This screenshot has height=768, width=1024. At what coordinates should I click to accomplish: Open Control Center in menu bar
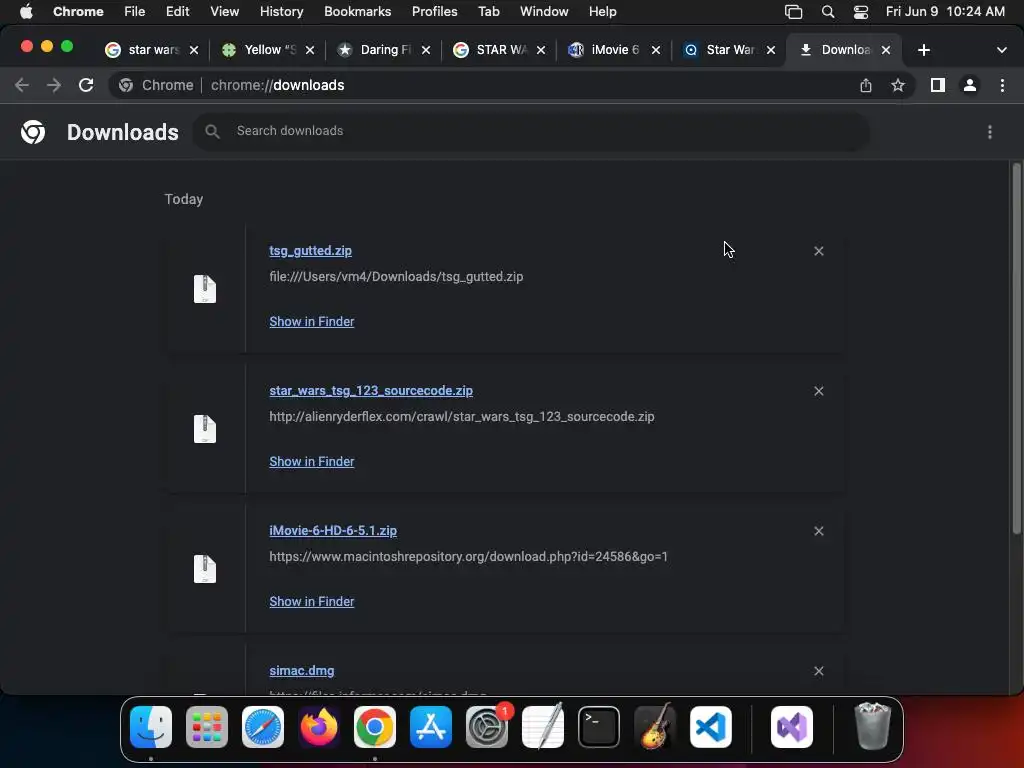[861, 11]
